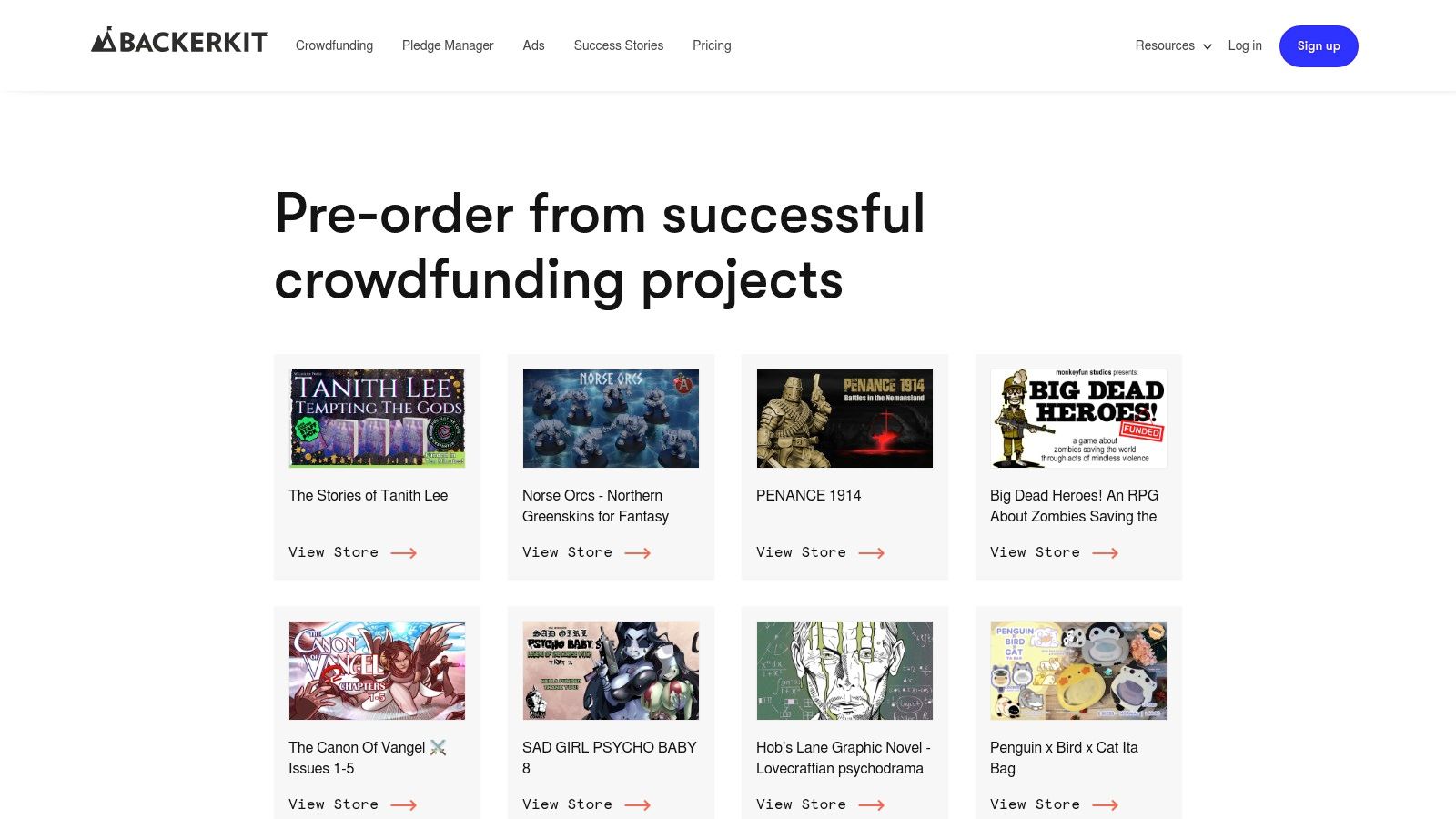Screen dimensions: 1456x819
Task: Click the arrow icon under Big Dead Heroes
Action: (1106, 552)
